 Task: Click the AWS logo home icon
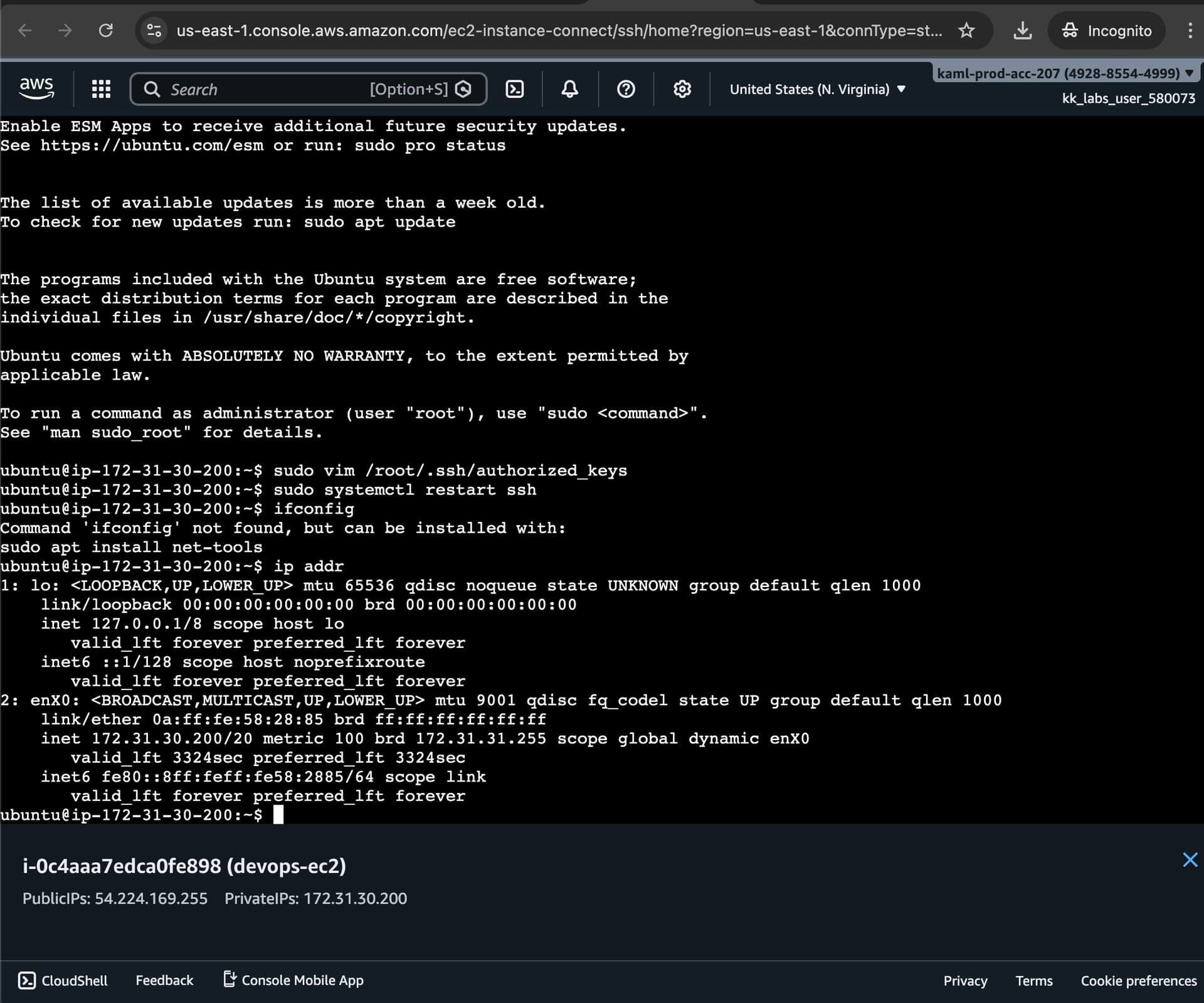pos(36,88)
